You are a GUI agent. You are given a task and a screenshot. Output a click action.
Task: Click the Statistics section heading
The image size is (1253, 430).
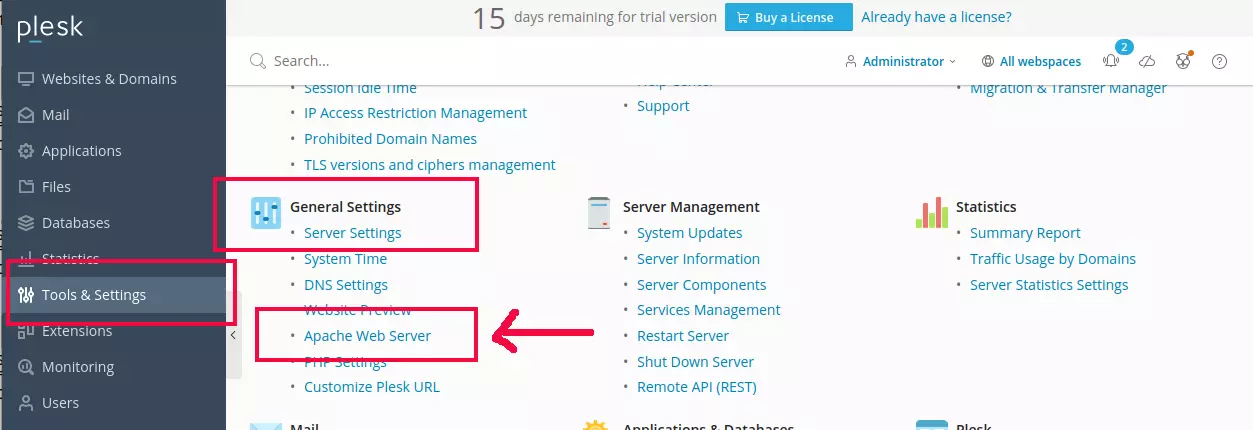(986, 207)
